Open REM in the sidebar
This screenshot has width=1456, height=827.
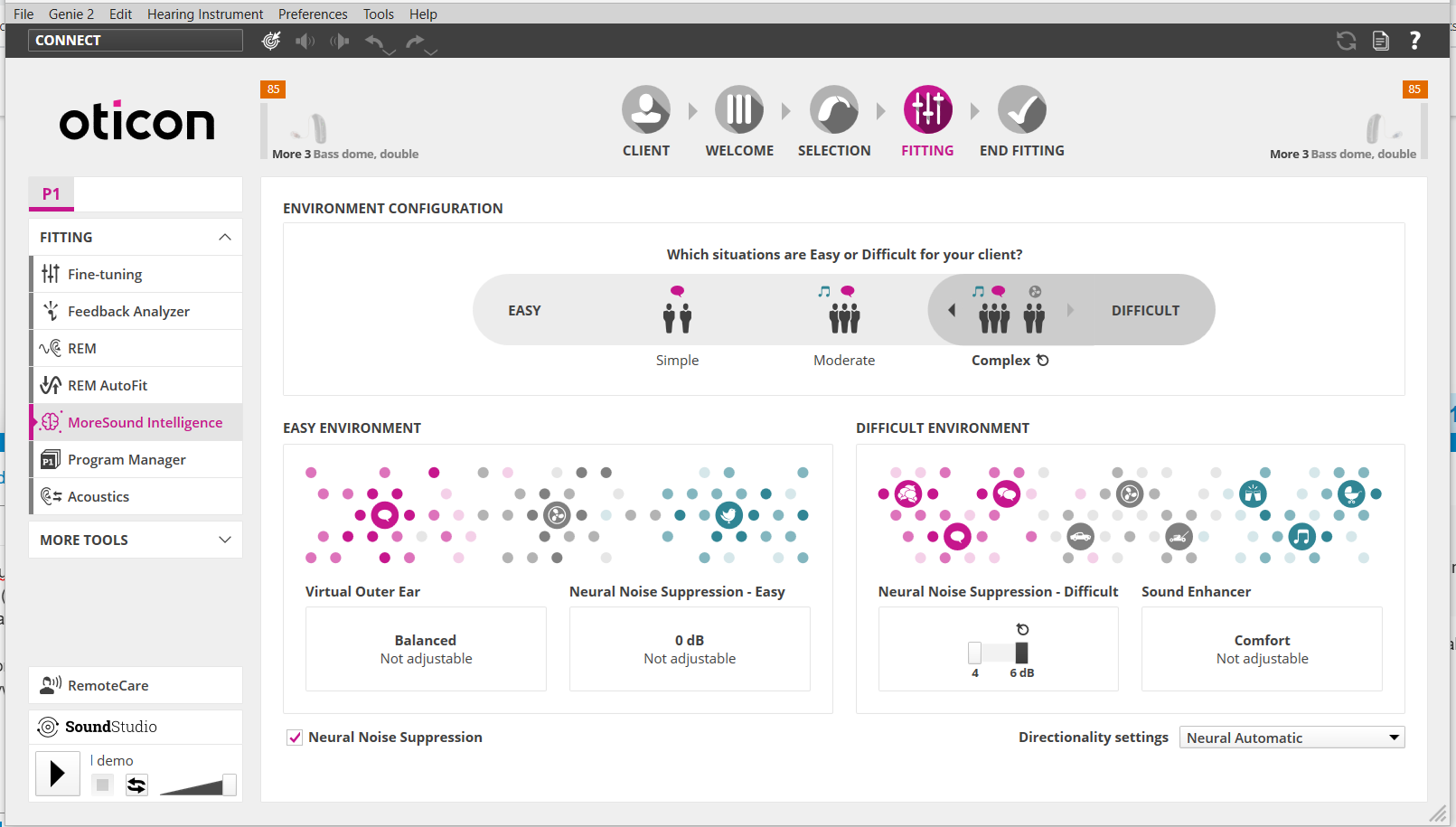pos(136,348)
